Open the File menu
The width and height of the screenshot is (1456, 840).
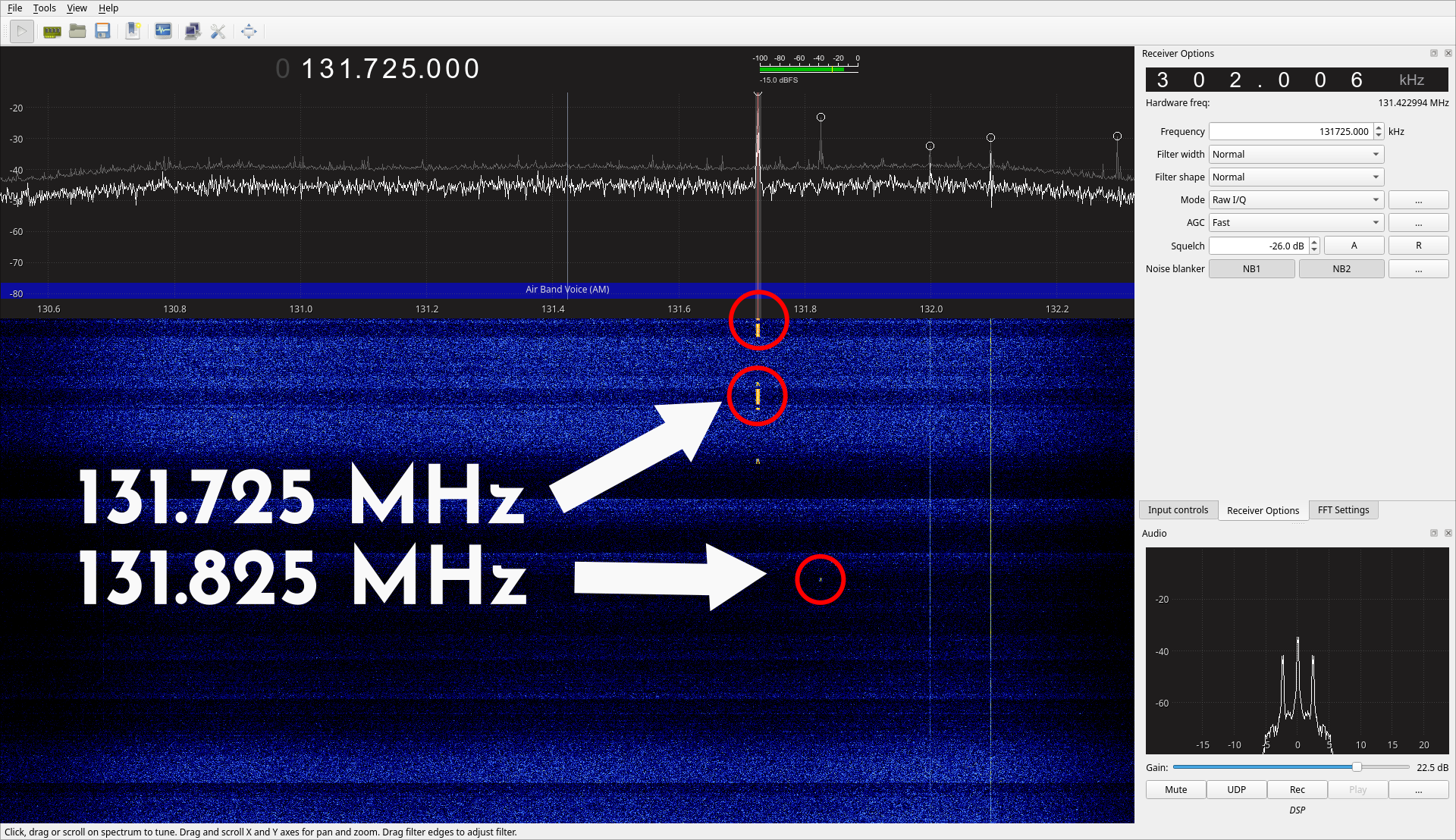[14, 8]
